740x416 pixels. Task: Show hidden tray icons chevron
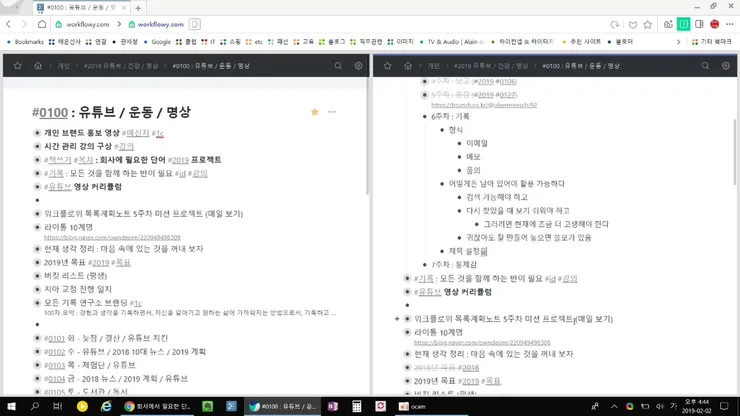[x=614, y=406]
